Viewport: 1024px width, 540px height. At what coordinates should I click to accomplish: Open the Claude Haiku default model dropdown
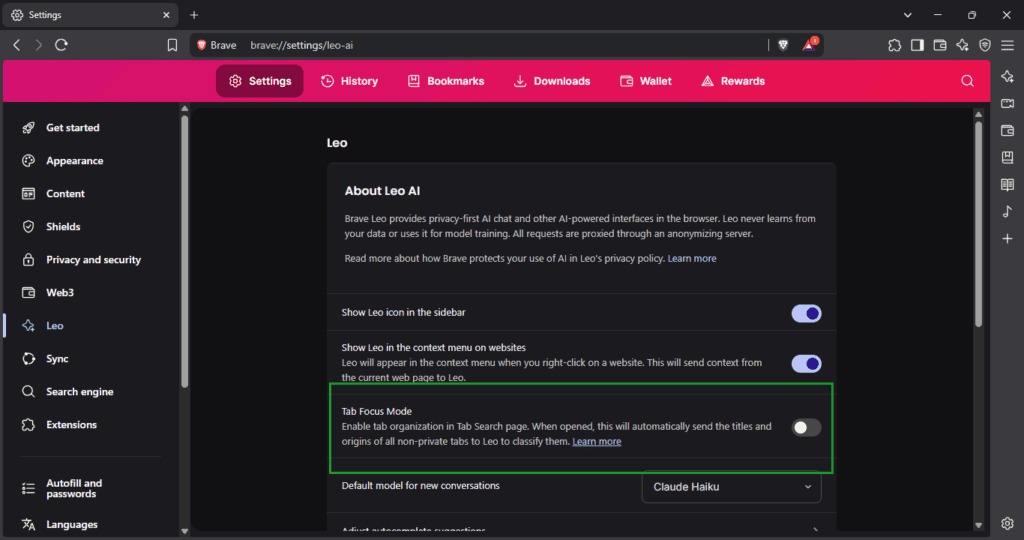731,487
